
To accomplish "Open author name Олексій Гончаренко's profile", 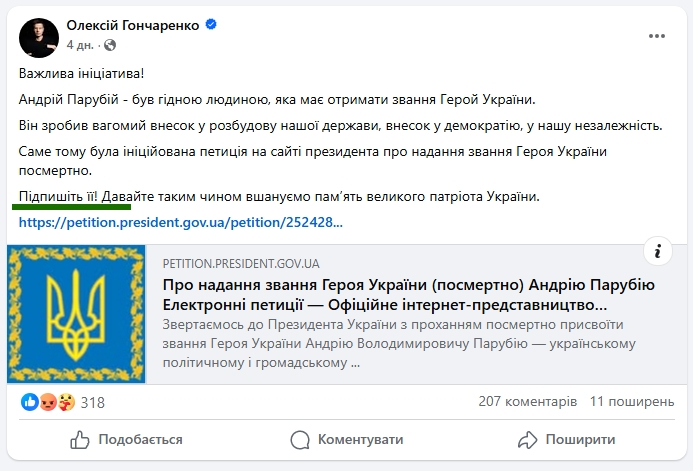I will 130,25.
